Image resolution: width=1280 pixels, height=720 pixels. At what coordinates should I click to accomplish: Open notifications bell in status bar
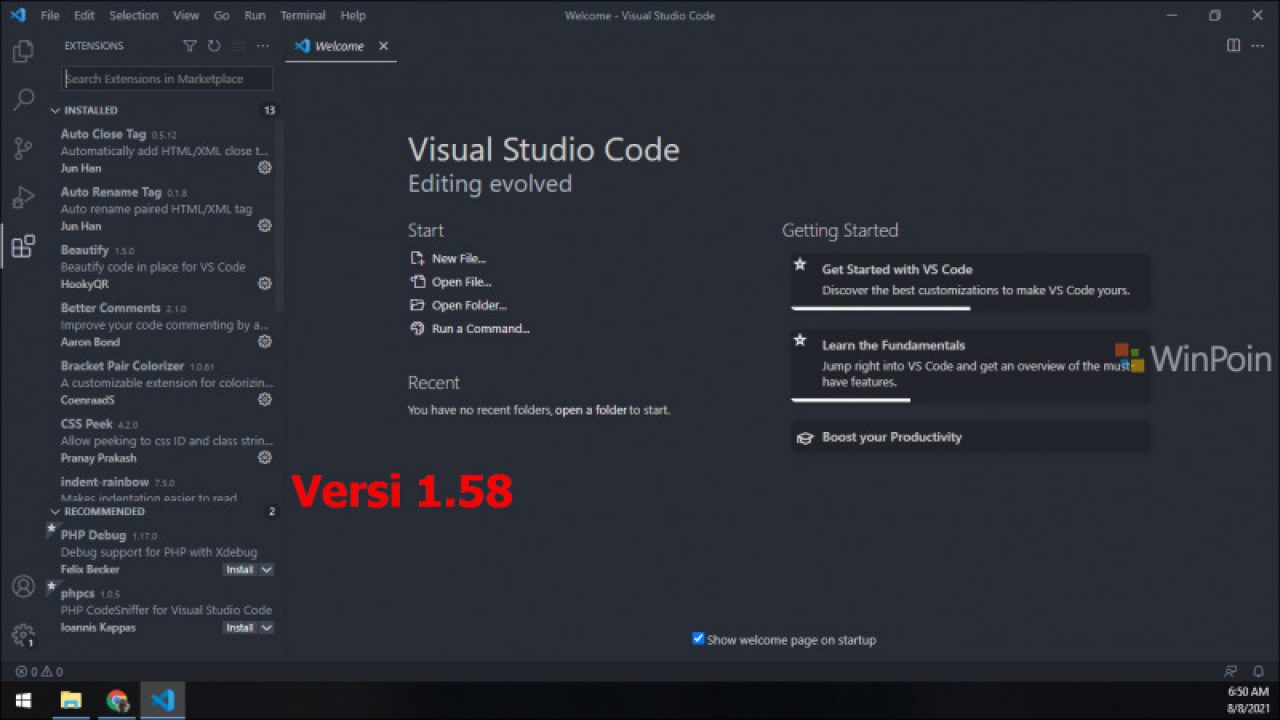click(1258, 672)
